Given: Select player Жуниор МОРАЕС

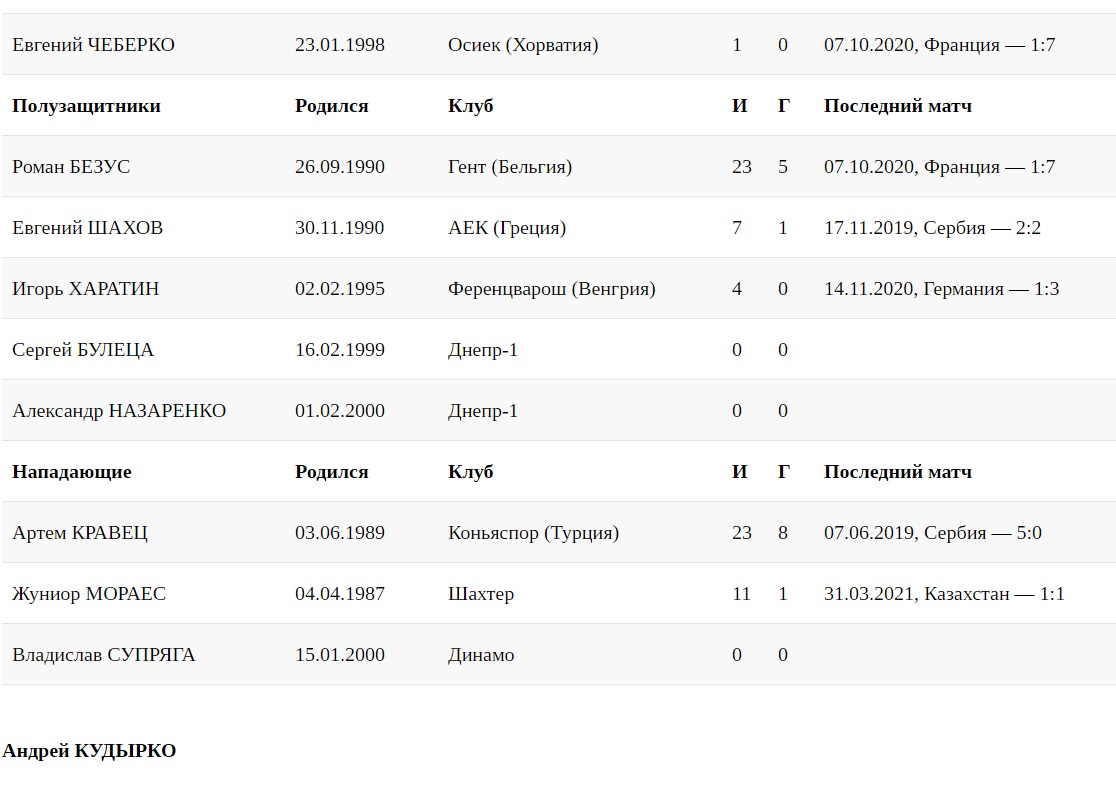Looking at the screenshot, I should point(89,594).
